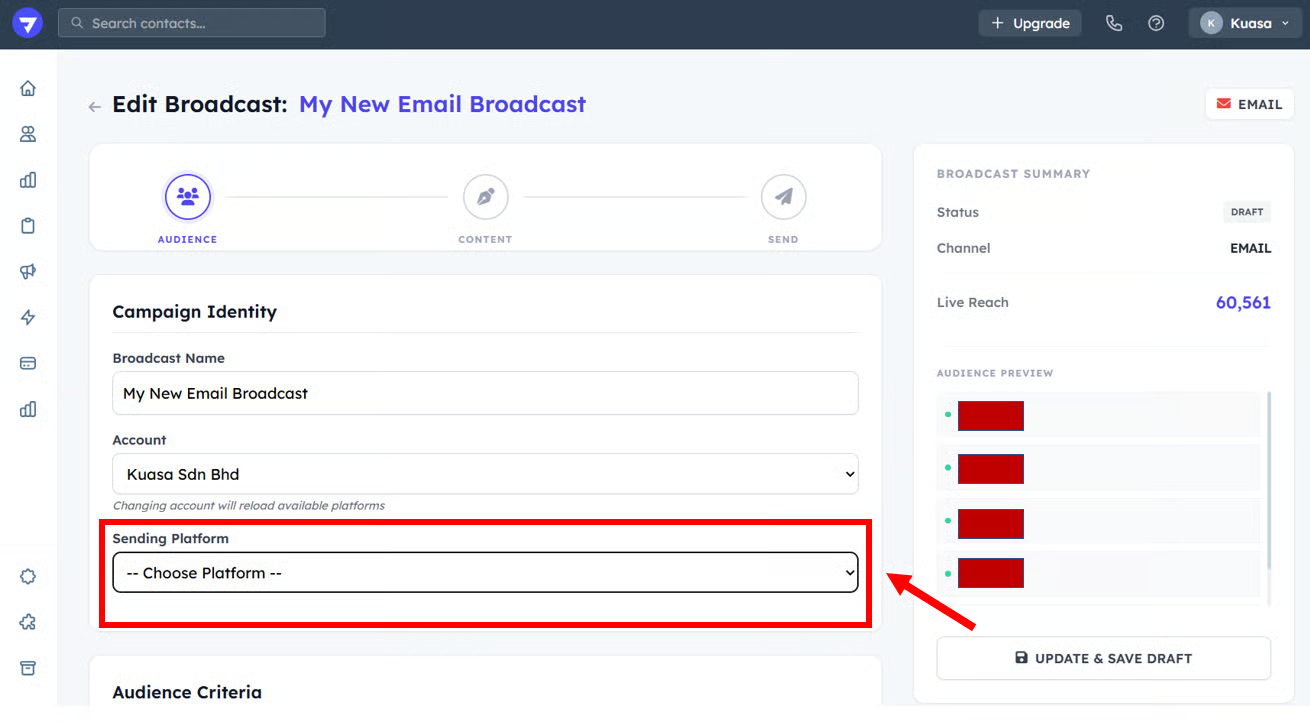Open help question mark icon
This screenshot has height=724, width=1310.
point(1156,23)
